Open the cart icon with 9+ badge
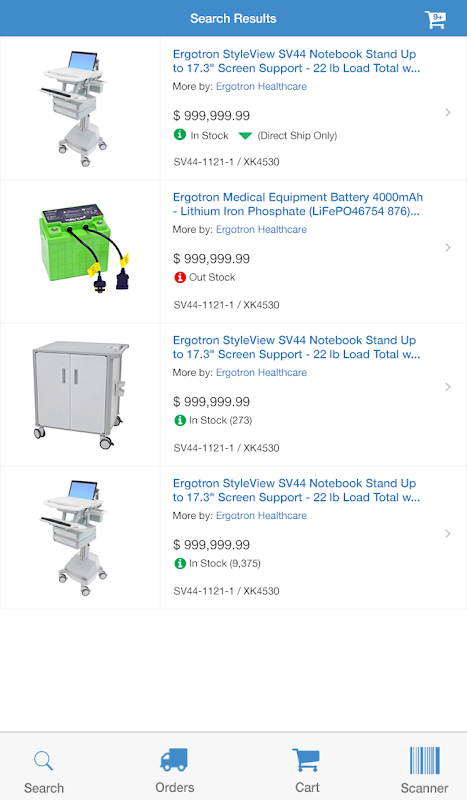467x800 pixels. tap(435, 19)
